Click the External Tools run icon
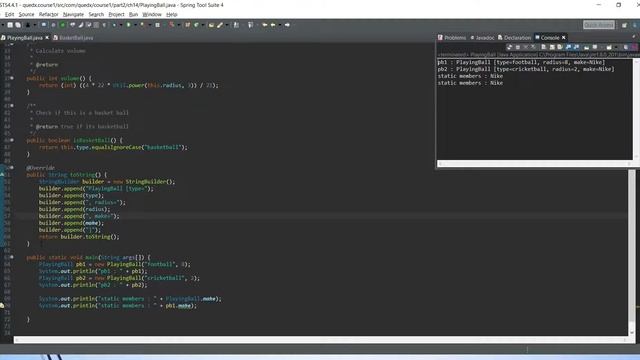 click(x=142, y=25)
